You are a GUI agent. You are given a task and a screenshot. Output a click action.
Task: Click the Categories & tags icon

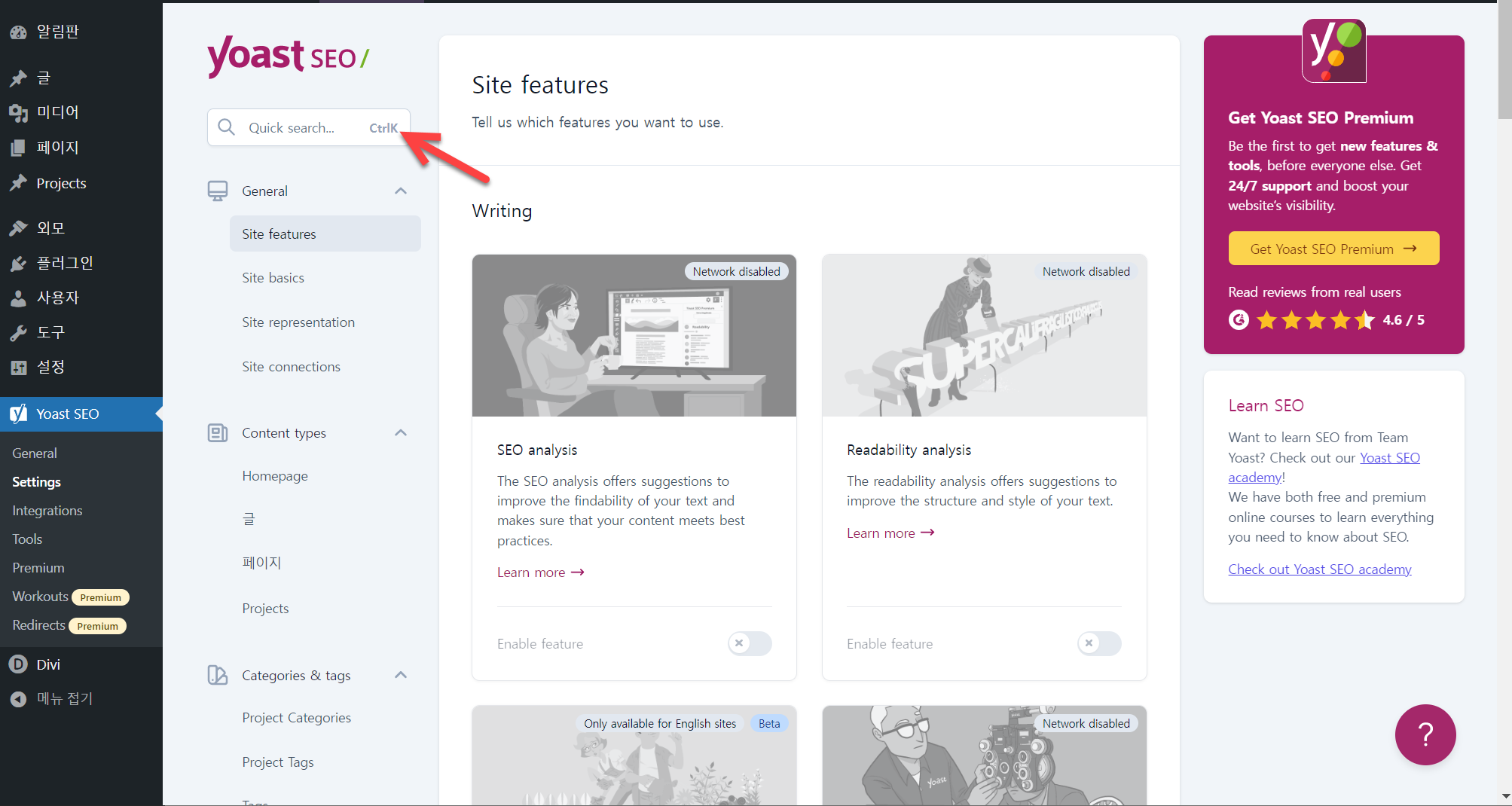coord(218,675)
